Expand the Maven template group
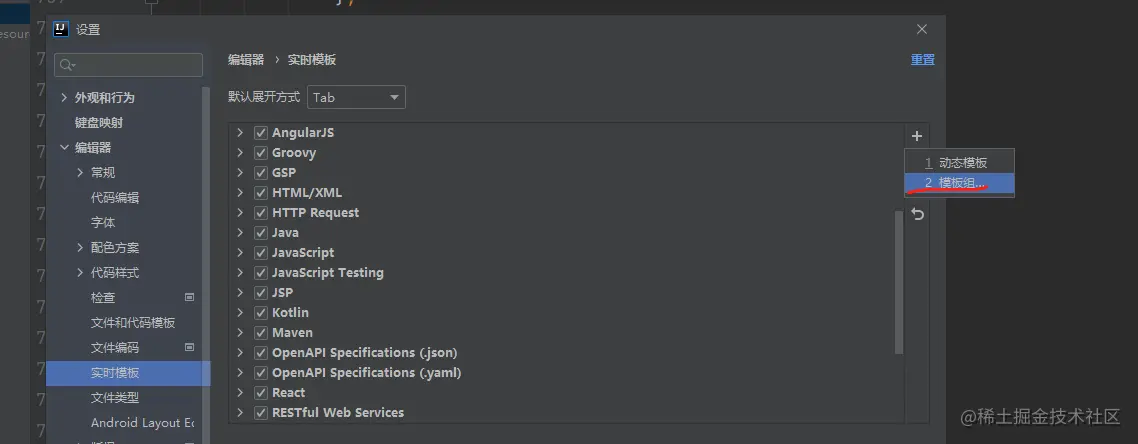 pyautogui.click(x=240, y=333)
